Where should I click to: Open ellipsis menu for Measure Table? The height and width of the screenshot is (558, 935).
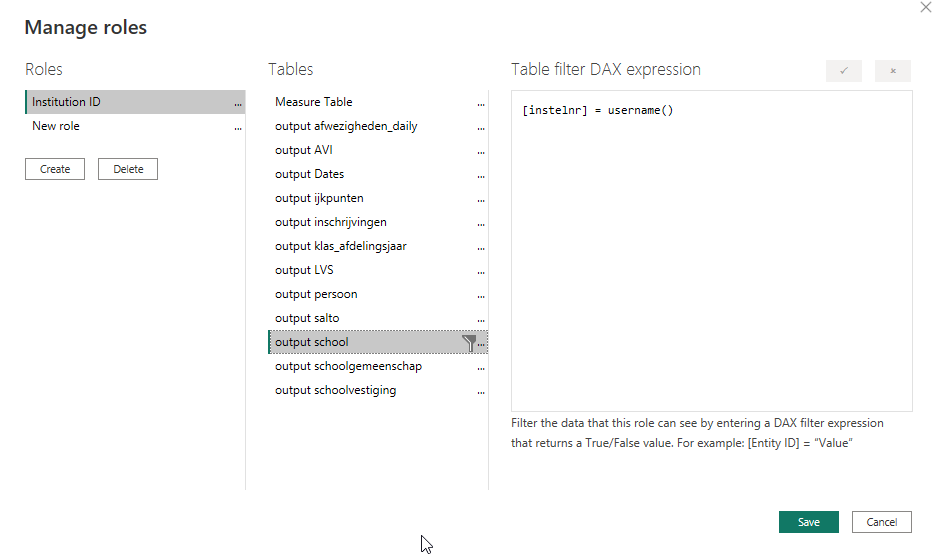tap(481, 104)
